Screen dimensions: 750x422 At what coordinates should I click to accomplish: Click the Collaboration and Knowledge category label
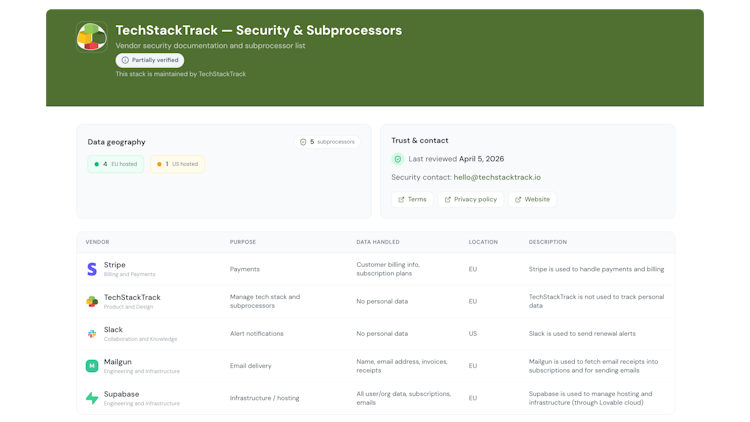[x=140, y=339]
